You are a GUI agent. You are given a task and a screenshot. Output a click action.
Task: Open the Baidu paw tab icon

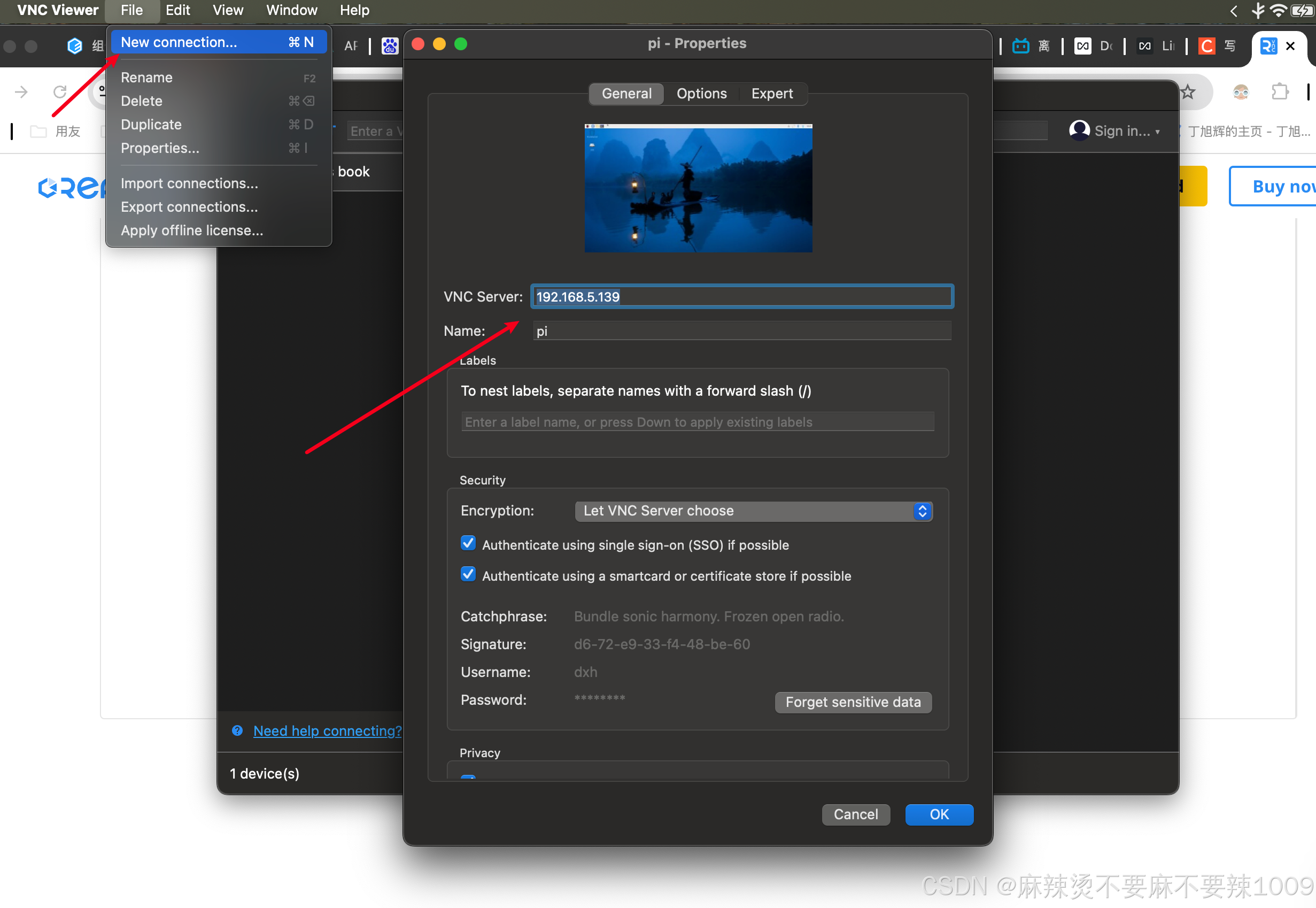[x=390, y=45]
